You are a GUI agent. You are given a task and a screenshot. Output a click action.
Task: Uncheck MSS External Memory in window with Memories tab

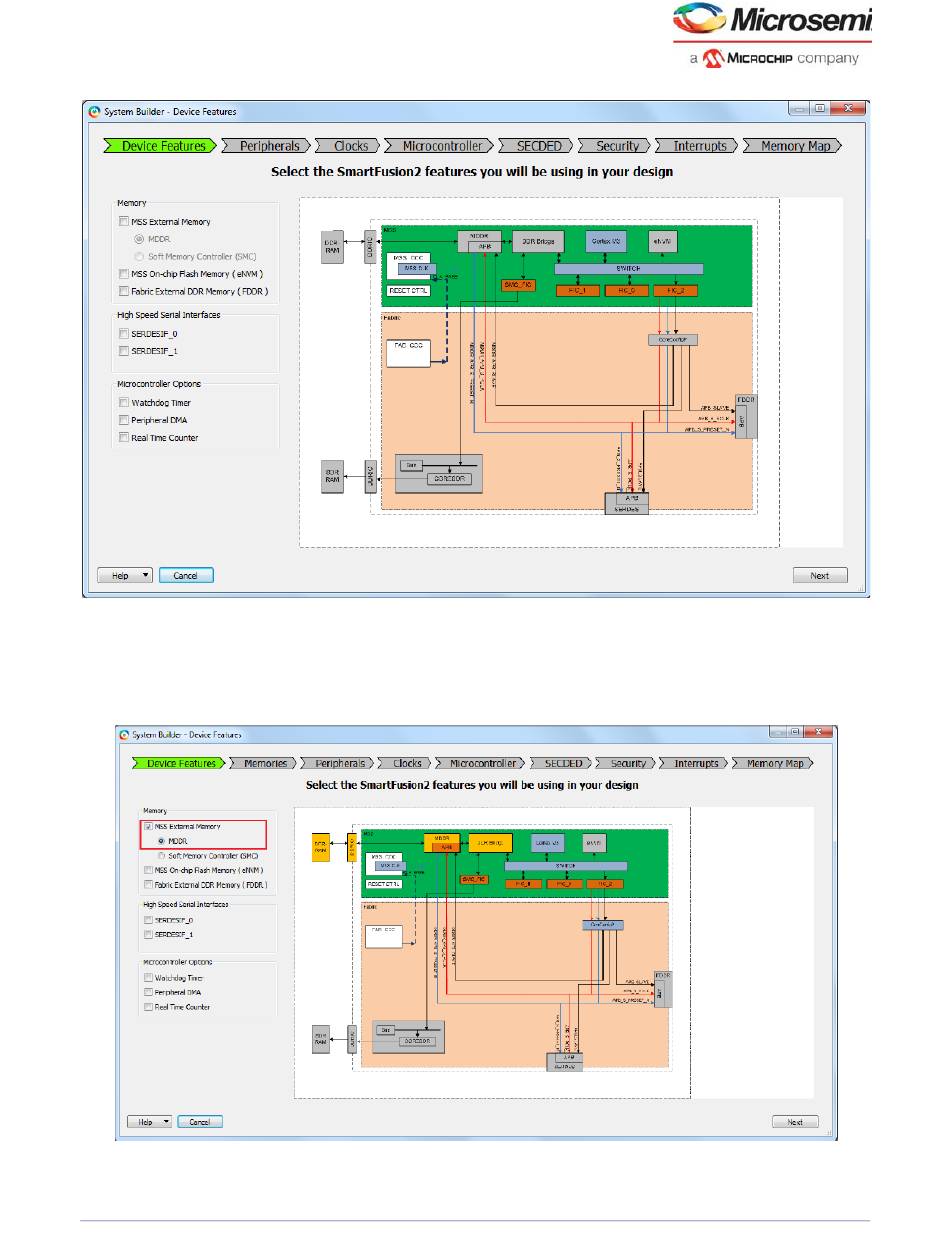tap(149, 827)
